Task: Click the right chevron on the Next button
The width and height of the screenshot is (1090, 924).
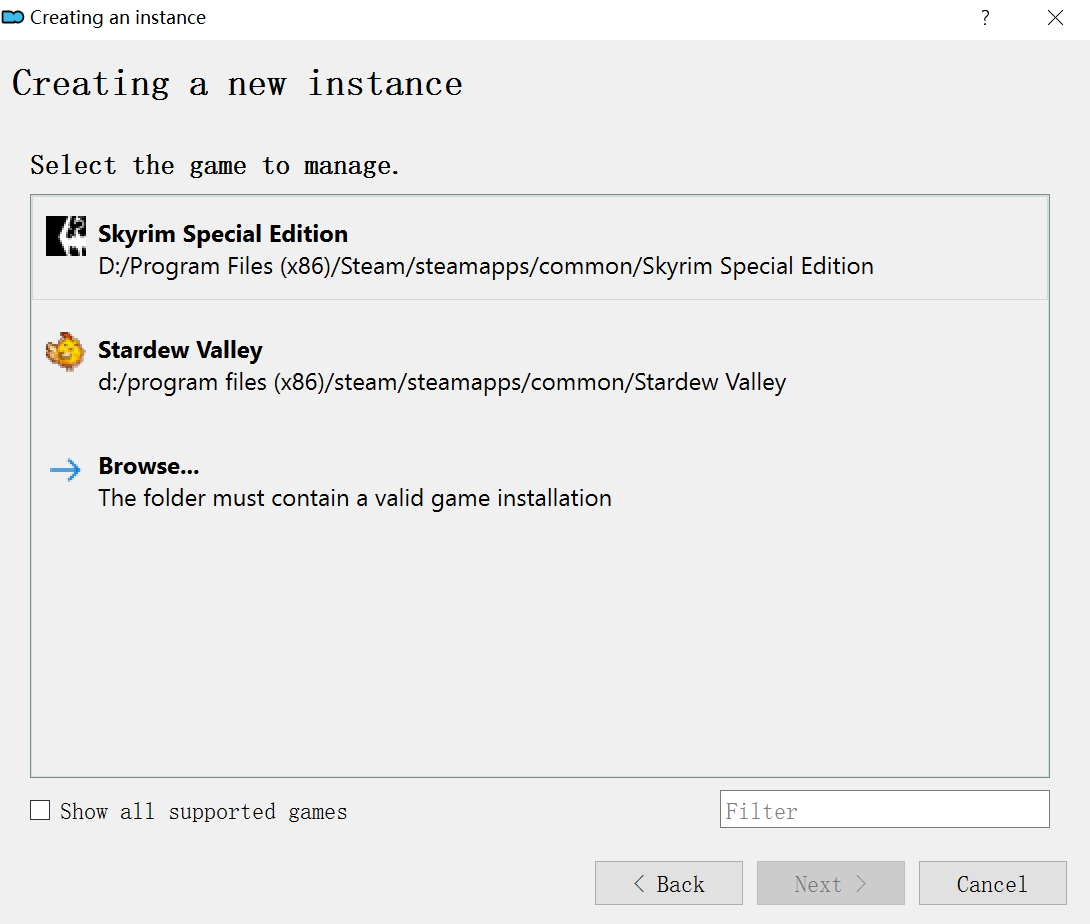Action: pos(860,884)
